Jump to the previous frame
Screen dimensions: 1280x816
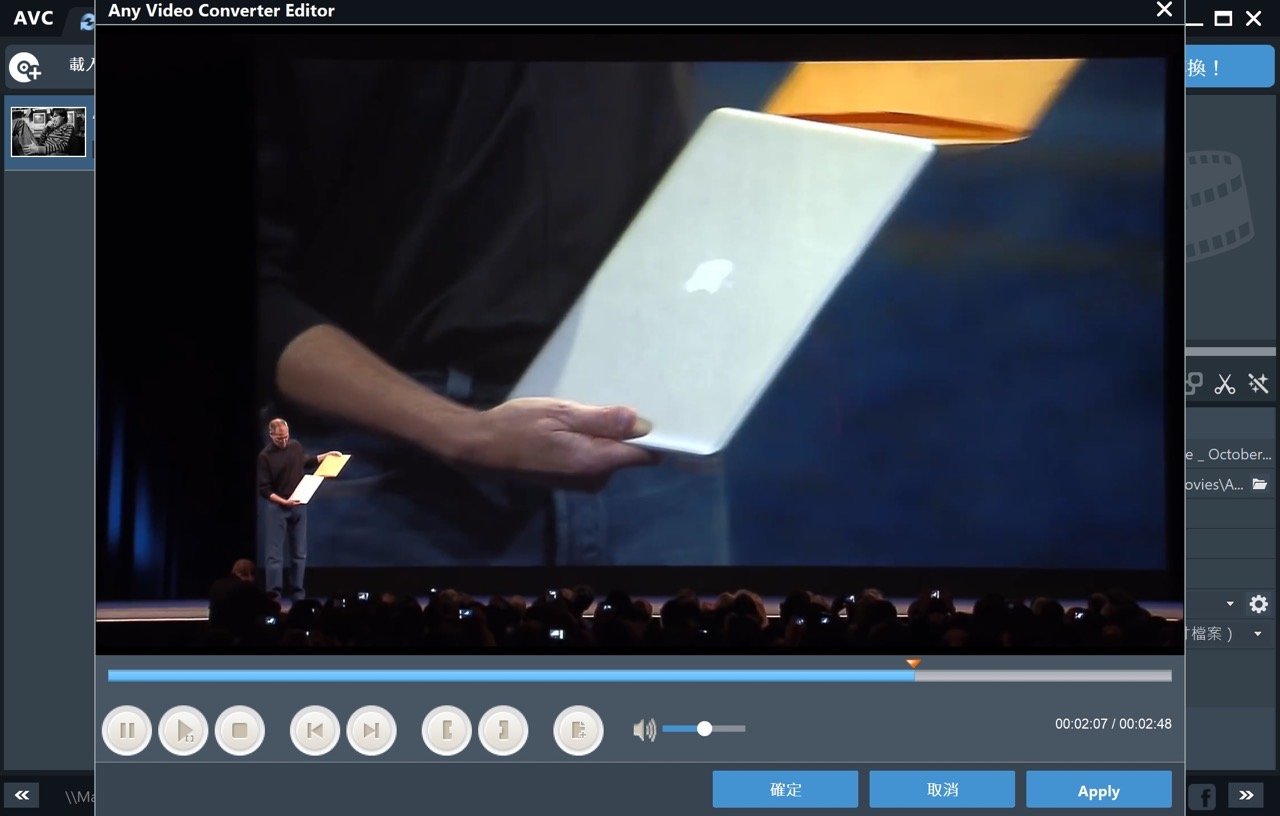click(315, 731)
